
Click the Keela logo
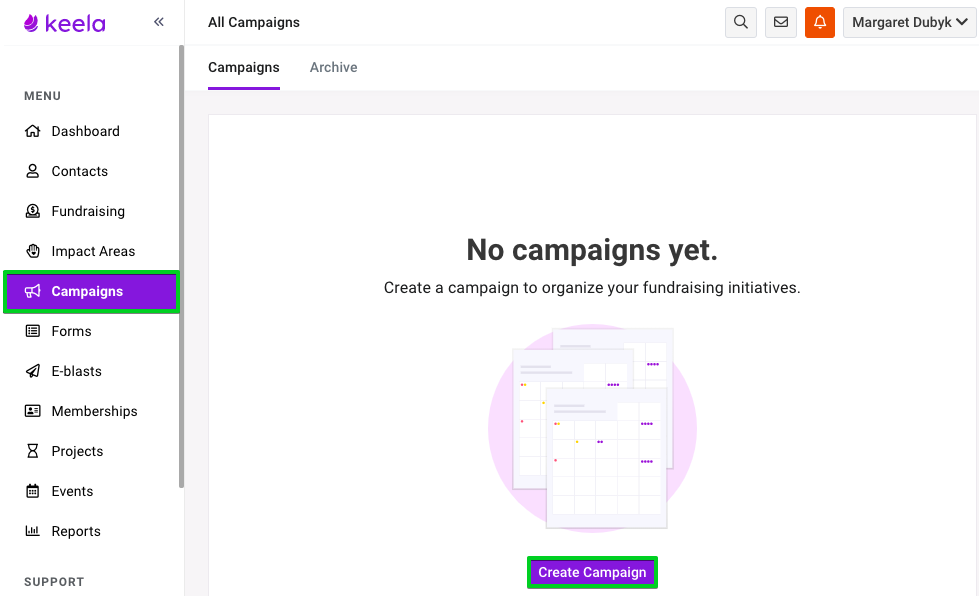(x=64, y=23)
